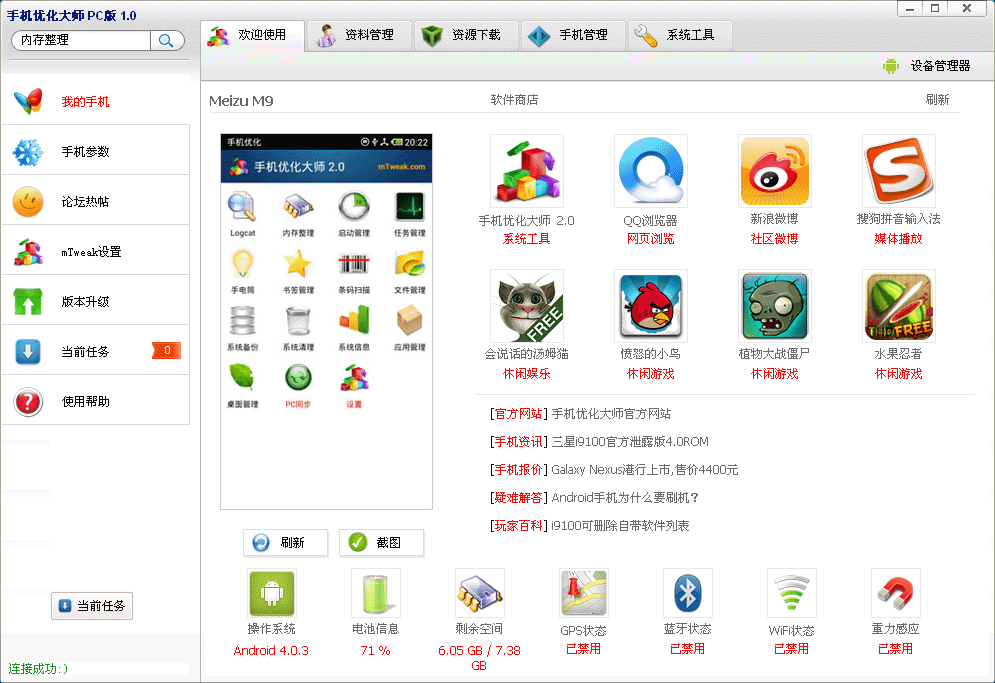This screenshot has width=995, height=683.
Task: Click the 媒体播放 category link
Action: [x=899, y=239]
